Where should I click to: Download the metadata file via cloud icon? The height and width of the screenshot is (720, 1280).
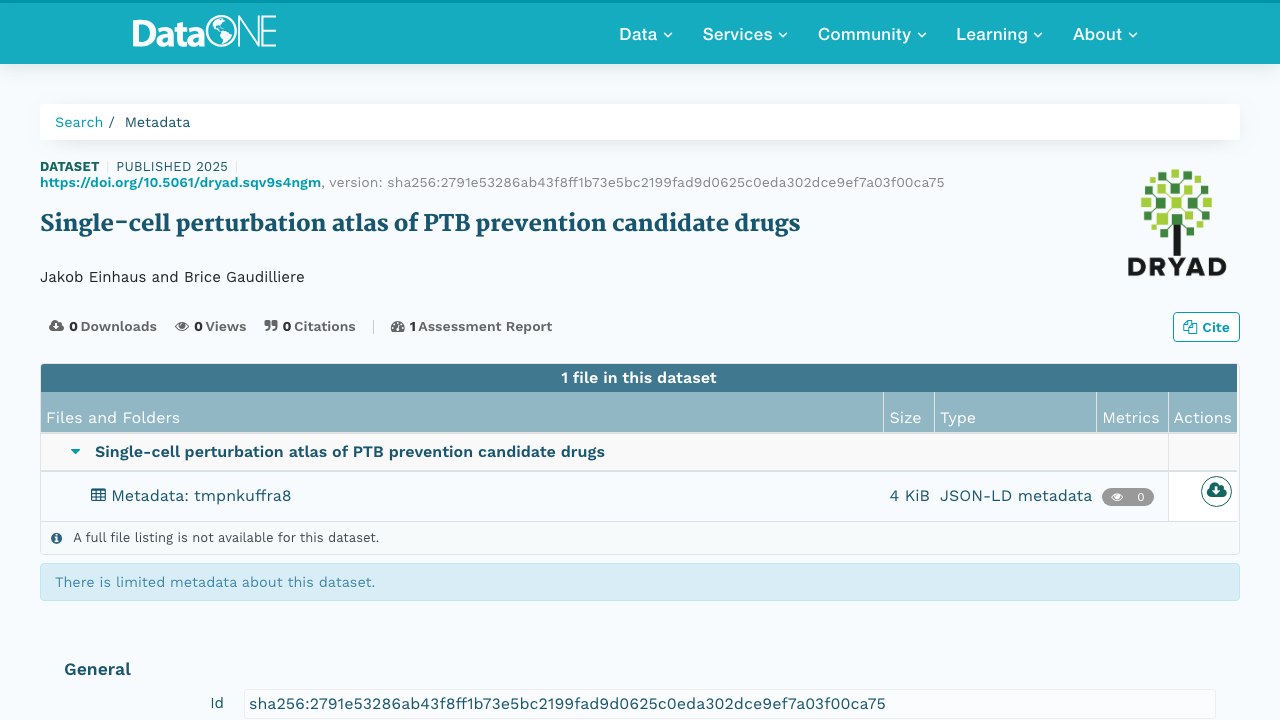[1216, 491]
